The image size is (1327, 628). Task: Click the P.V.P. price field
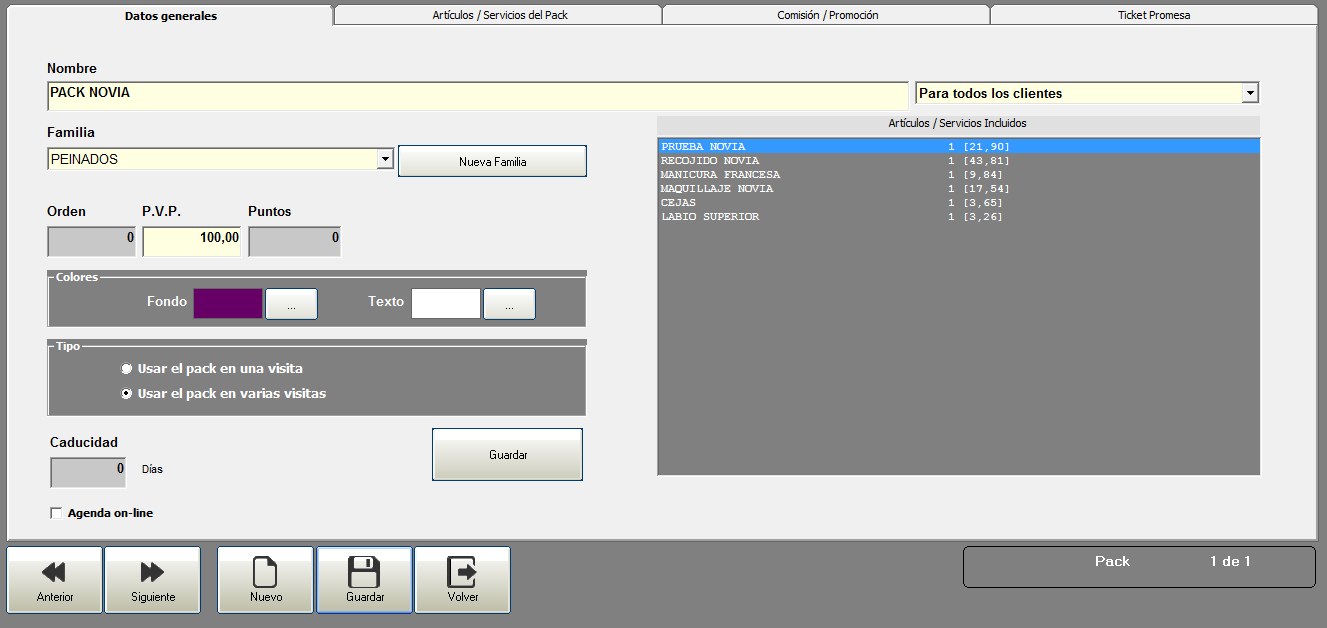191,241
